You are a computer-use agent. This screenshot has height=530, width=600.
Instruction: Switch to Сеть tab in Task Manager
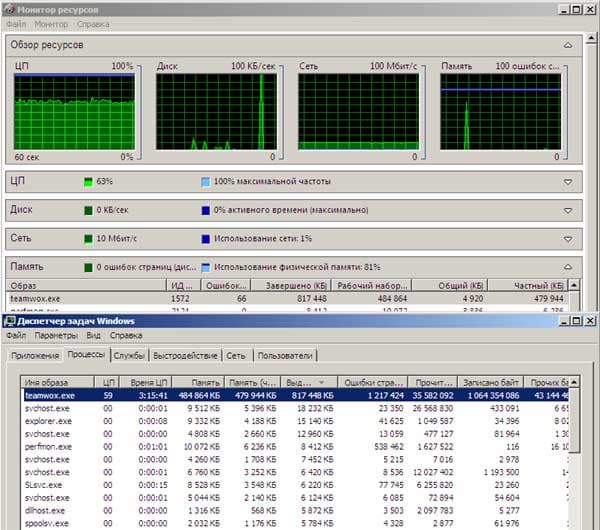[x=236, y=356]
